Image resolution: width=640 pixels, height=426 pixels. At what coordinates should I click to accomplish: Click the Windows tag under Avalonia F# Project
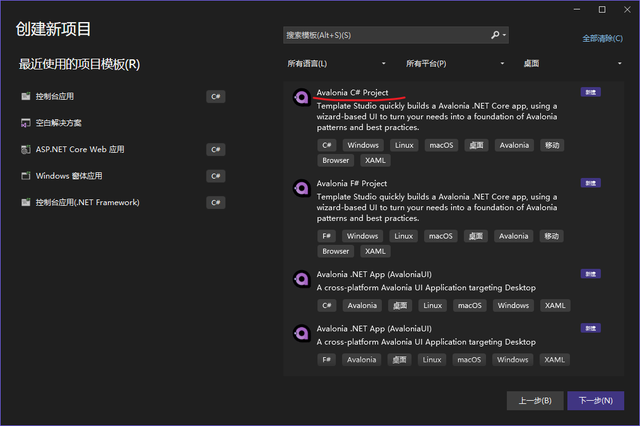(x=362, y=236)
